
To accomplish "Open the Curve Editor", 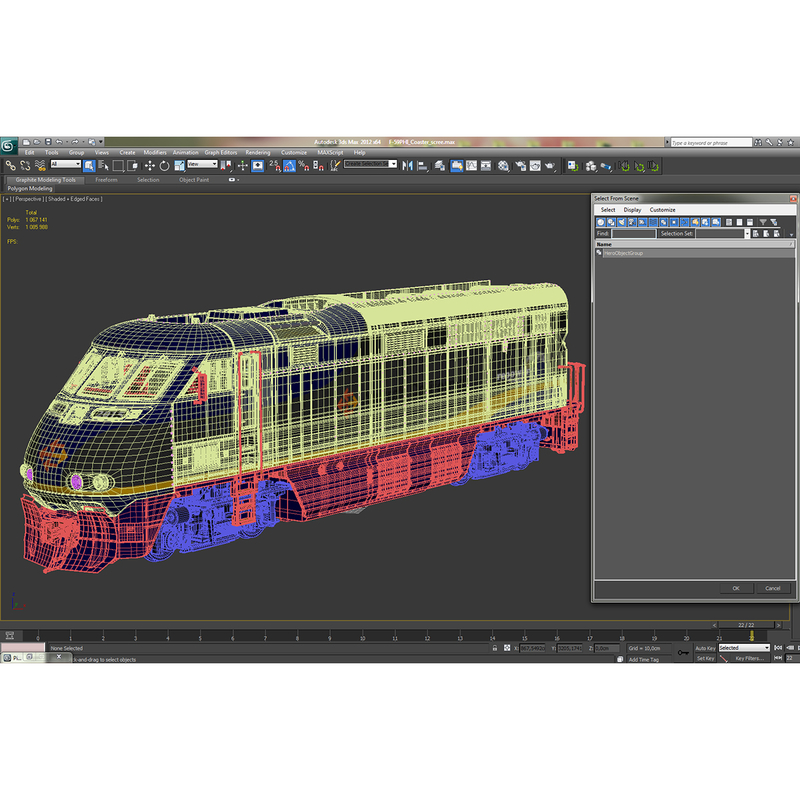I will click(471, 166).
